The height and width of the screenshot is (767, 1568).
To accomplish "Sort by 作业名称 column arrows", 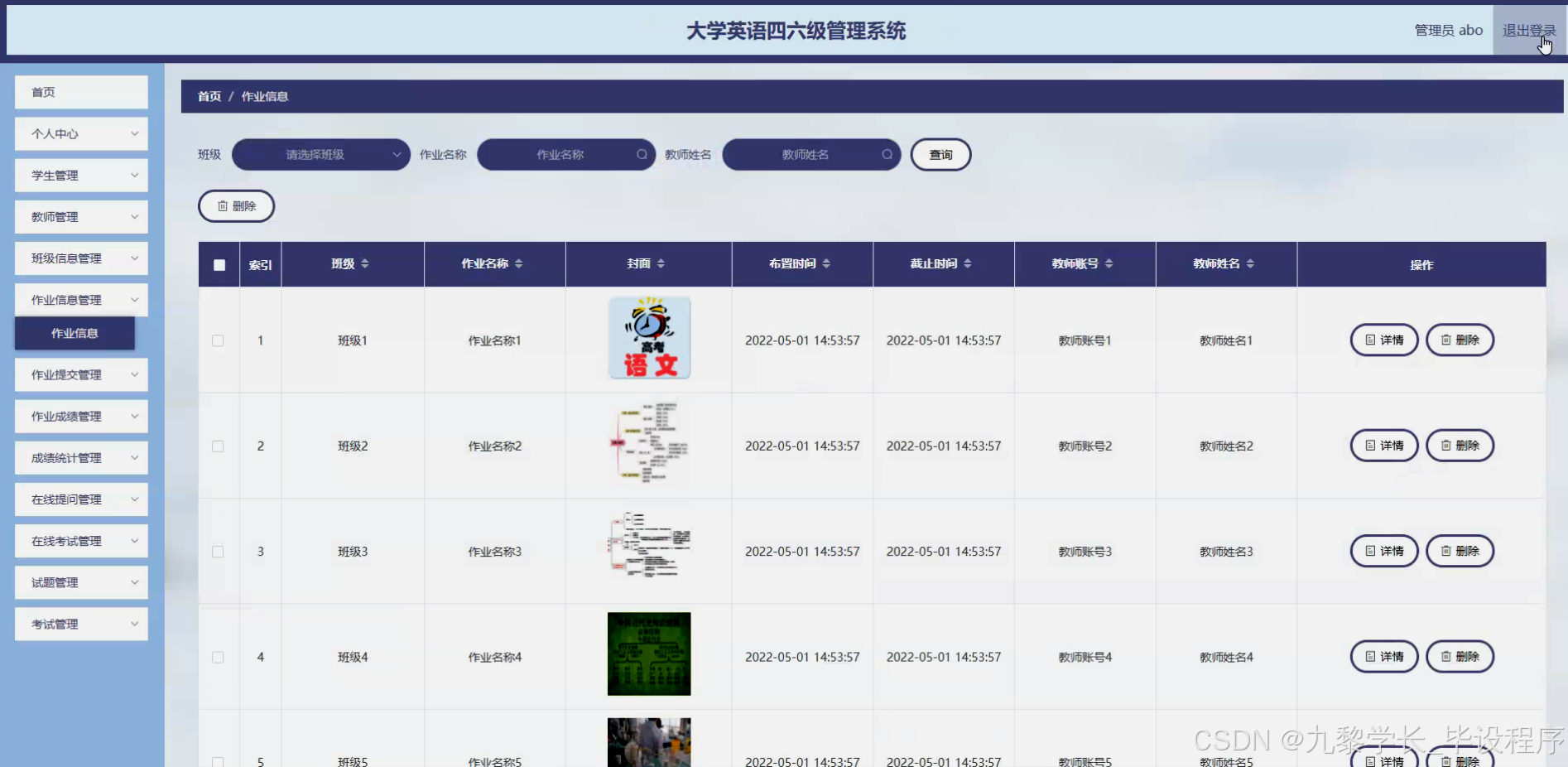I will pyautogui.click(x=519, y=263).
